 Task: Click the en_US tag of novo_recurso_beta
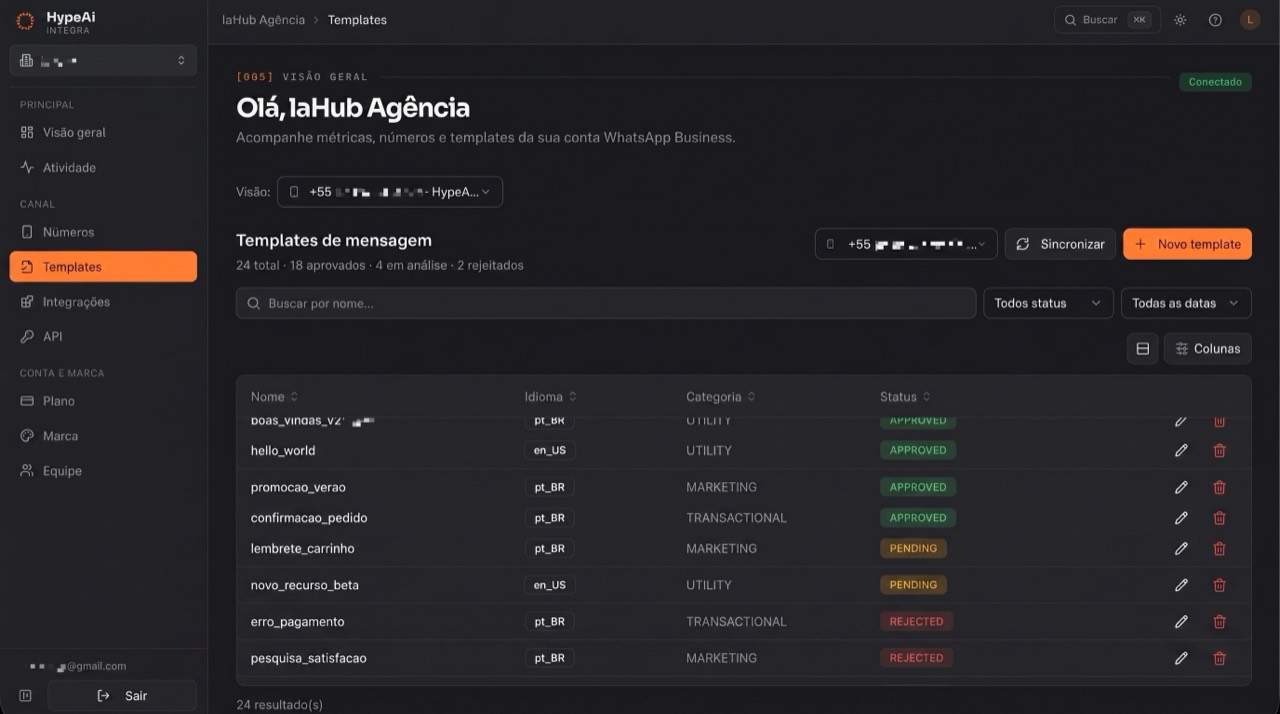(x=549, y=585)
